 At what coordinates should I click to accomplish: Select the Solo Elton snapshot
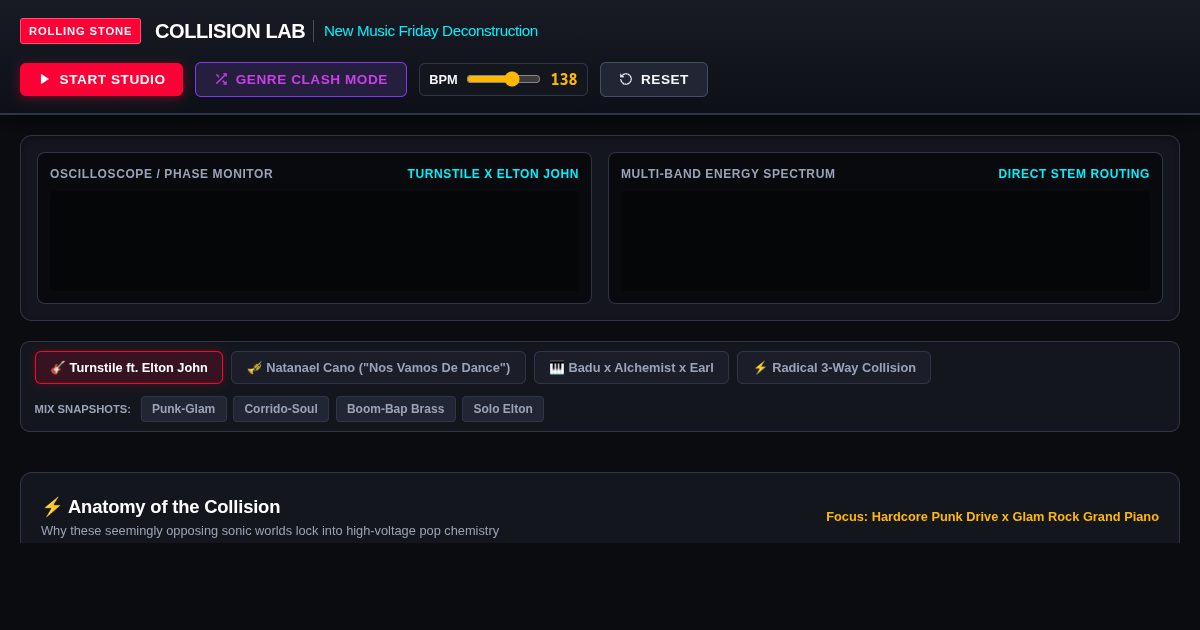[503, 409]
